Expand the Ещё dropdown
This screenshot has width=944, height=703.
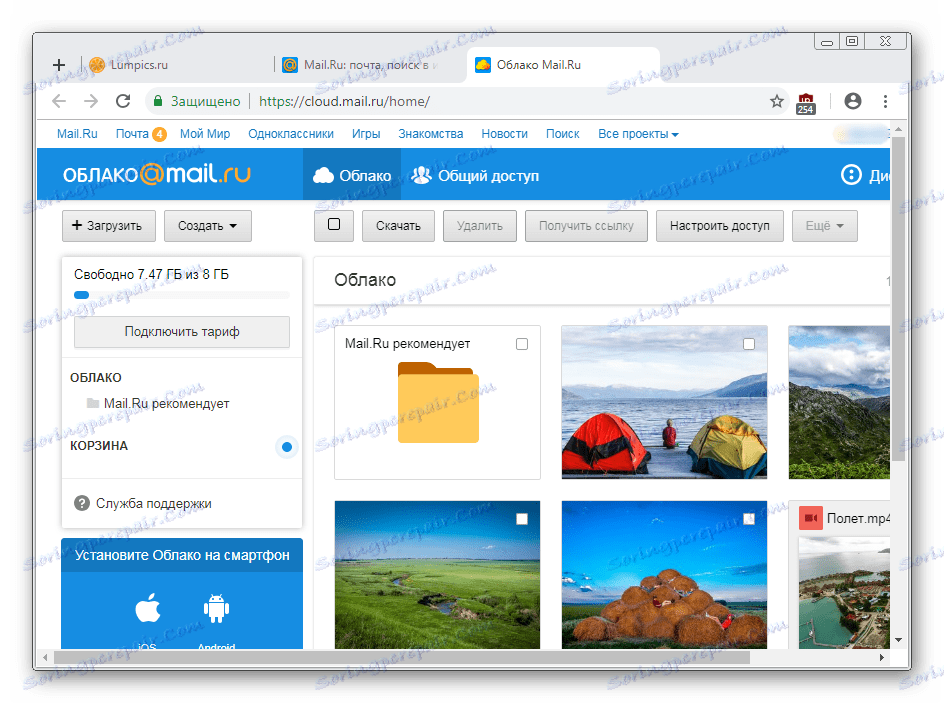(824, 226)
